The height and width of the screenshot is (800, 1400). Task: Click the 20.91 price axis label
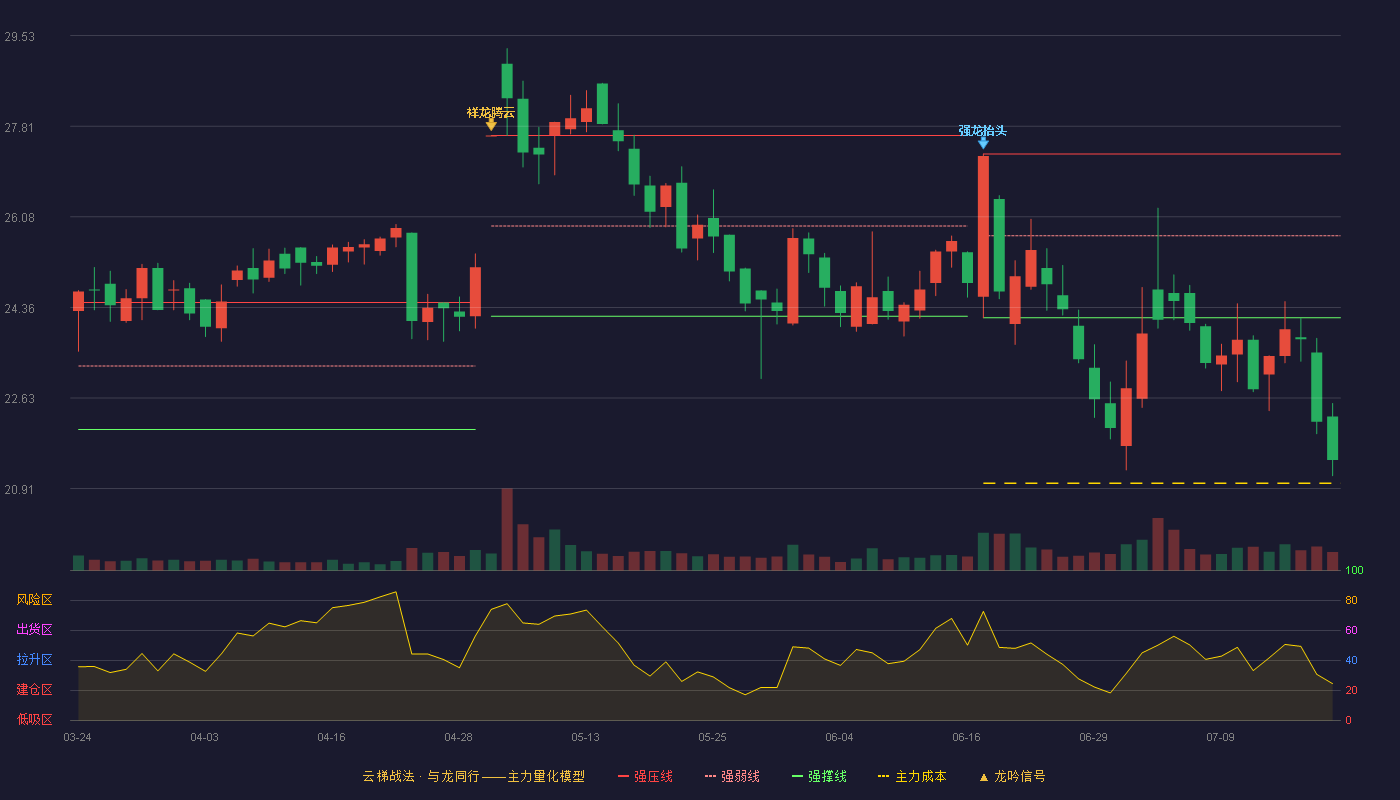click(x=19, y=490)
